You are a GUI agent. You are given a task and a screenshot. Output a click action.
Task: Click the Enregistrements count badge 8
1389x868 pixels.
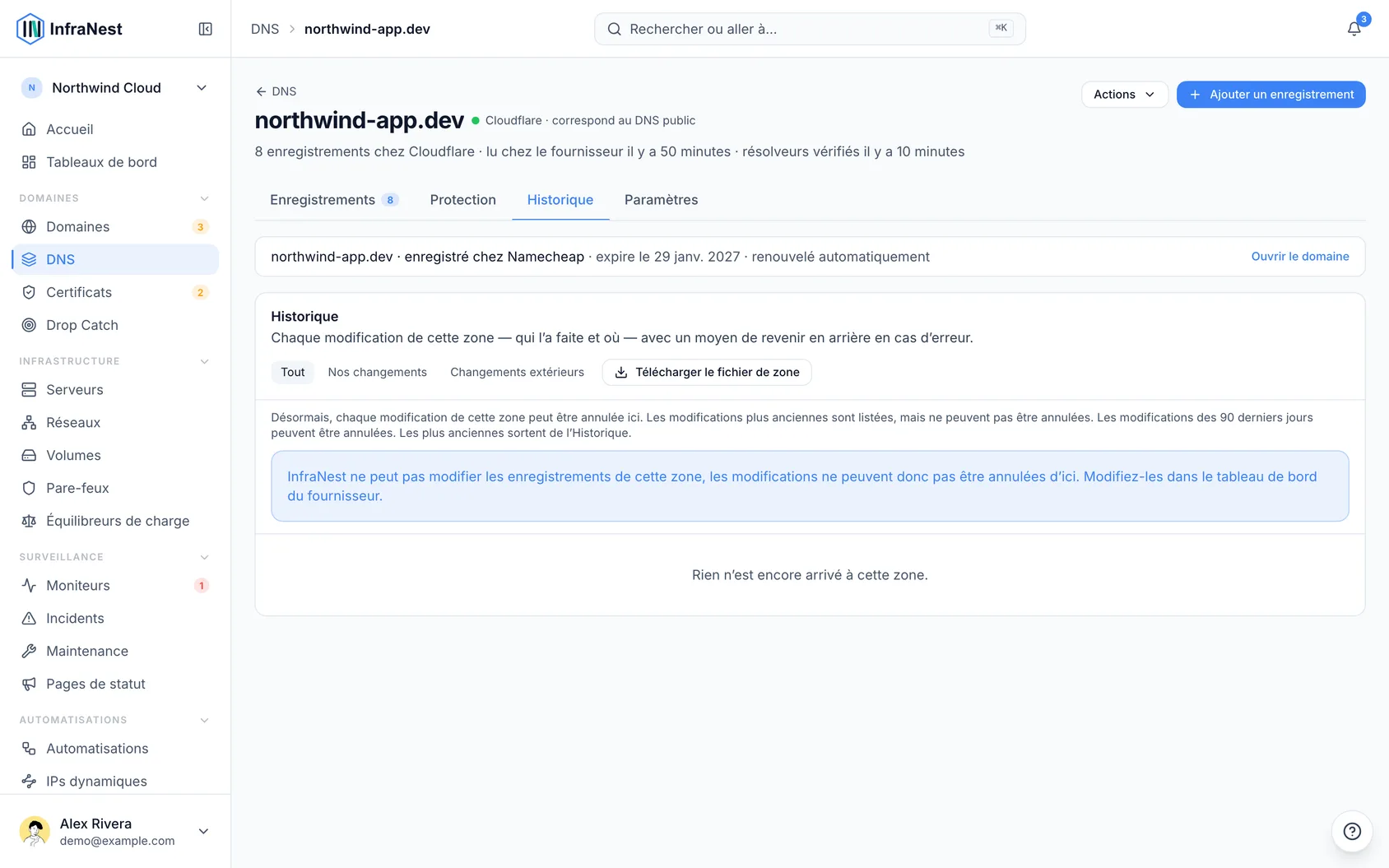point(390,200)
